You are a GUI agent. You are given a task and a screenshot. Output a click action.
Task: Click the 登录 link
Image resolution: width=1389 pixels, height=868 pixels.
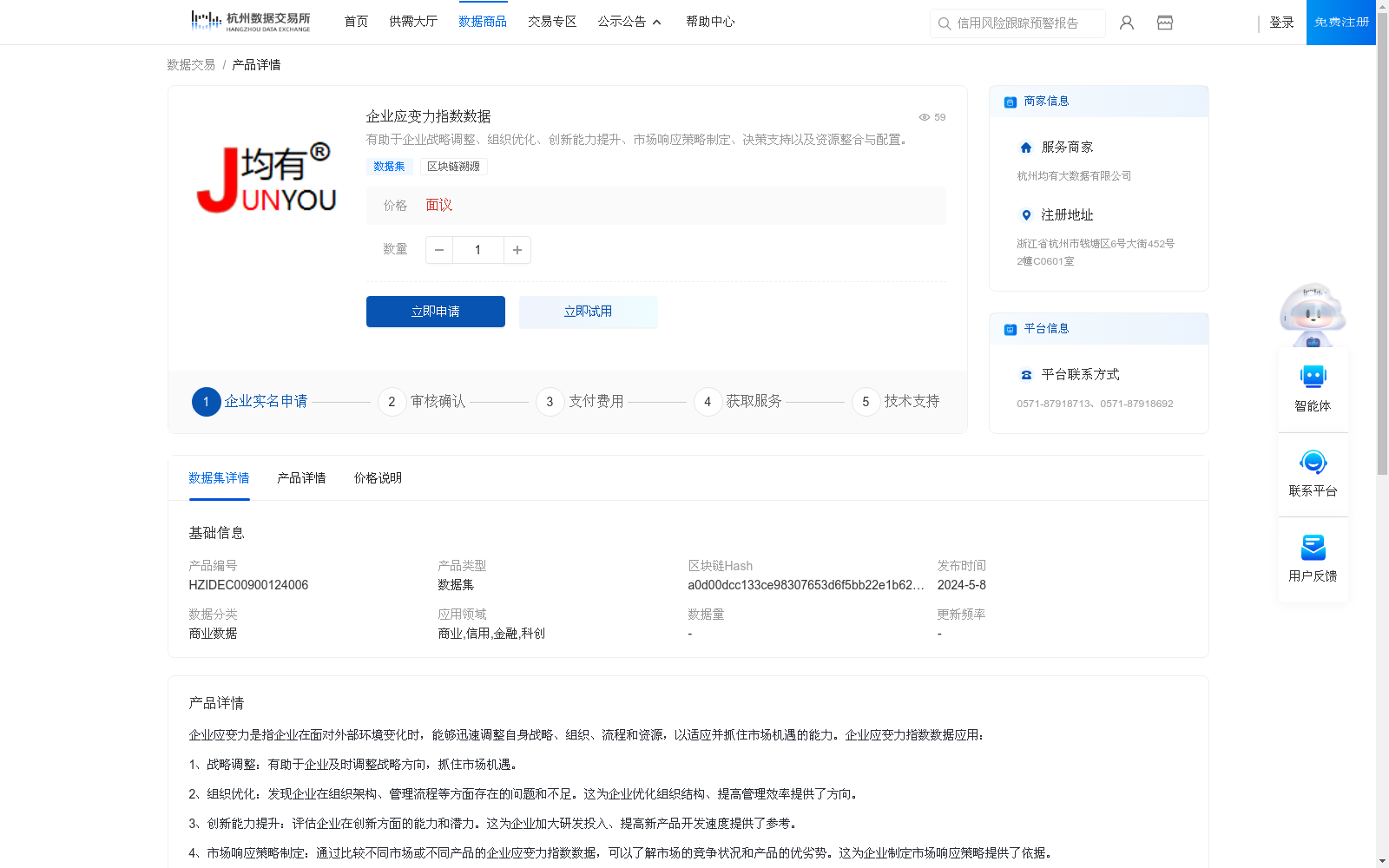(x=1281, y=23)
